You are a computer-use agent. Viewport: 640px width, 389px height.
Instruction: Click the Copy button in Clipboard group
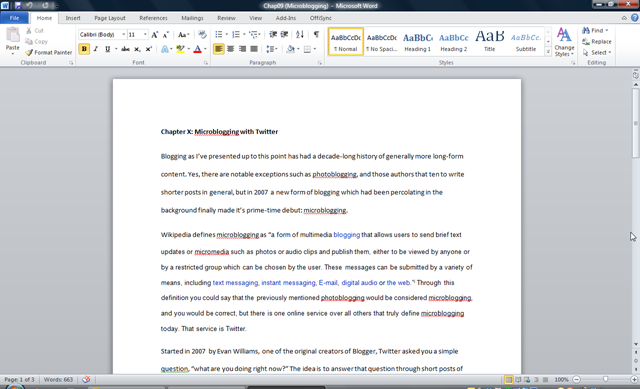pos(36,42)
